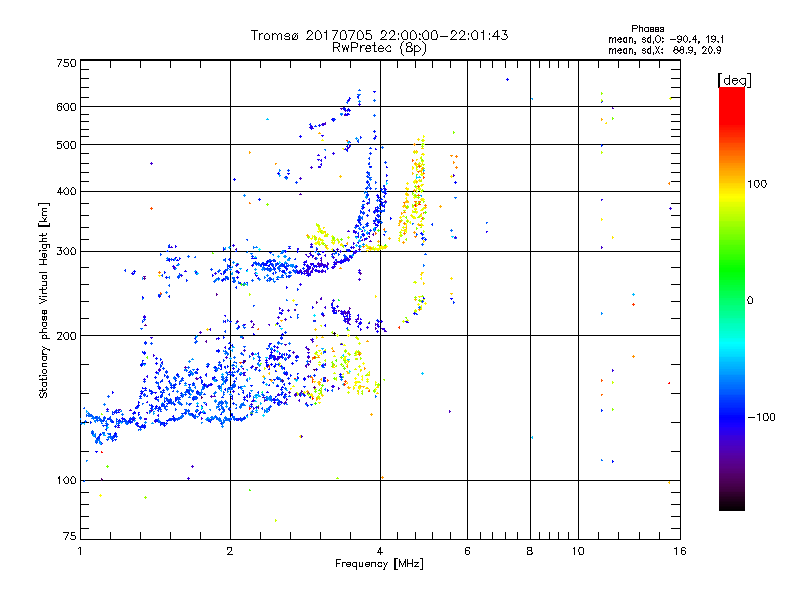Click the colorbar label '-100'
This screenshot has height=600, width=800.
pos(761,417)
